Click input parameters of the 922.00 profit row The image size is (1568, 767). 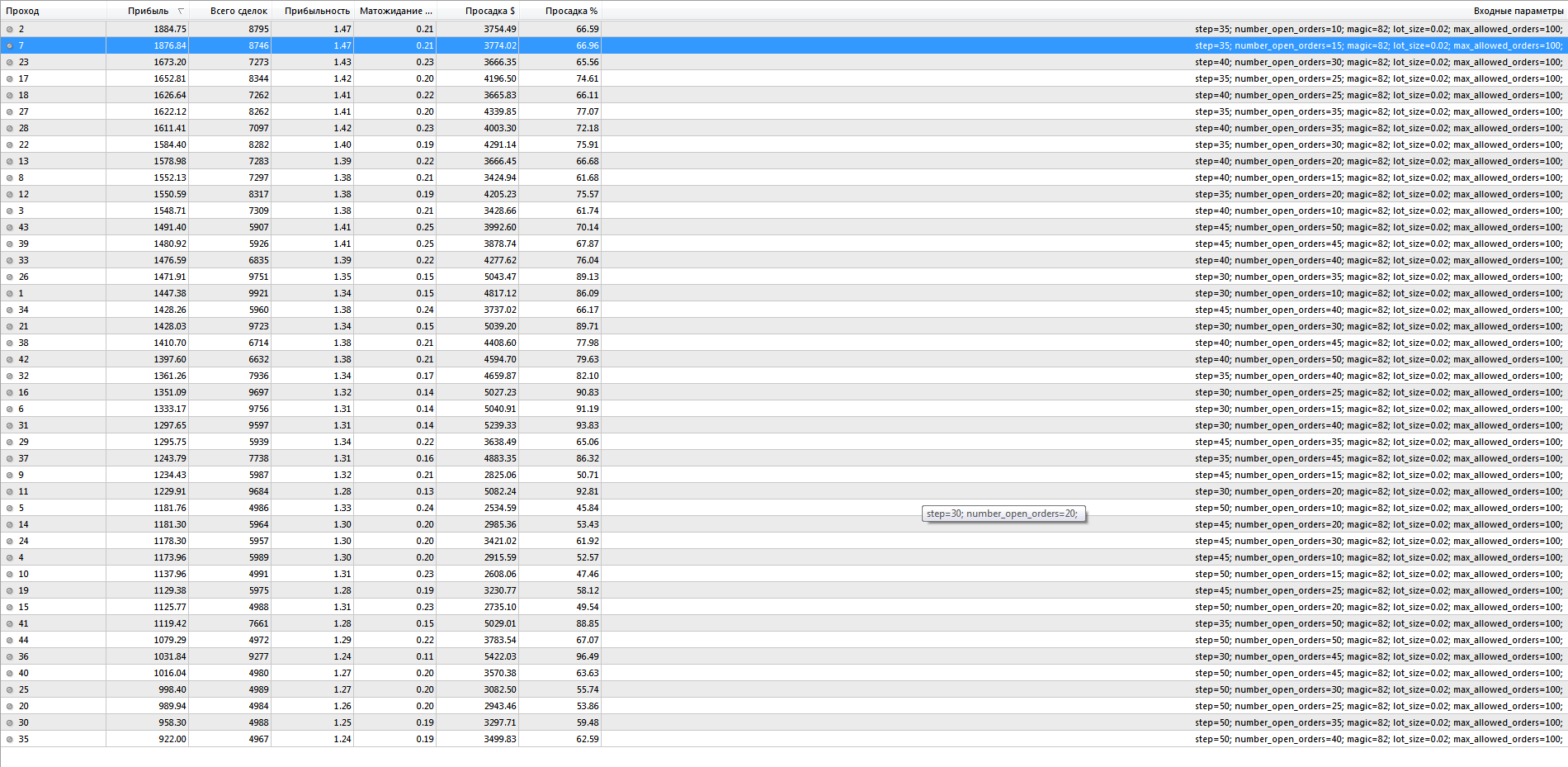pos(1379,739)
